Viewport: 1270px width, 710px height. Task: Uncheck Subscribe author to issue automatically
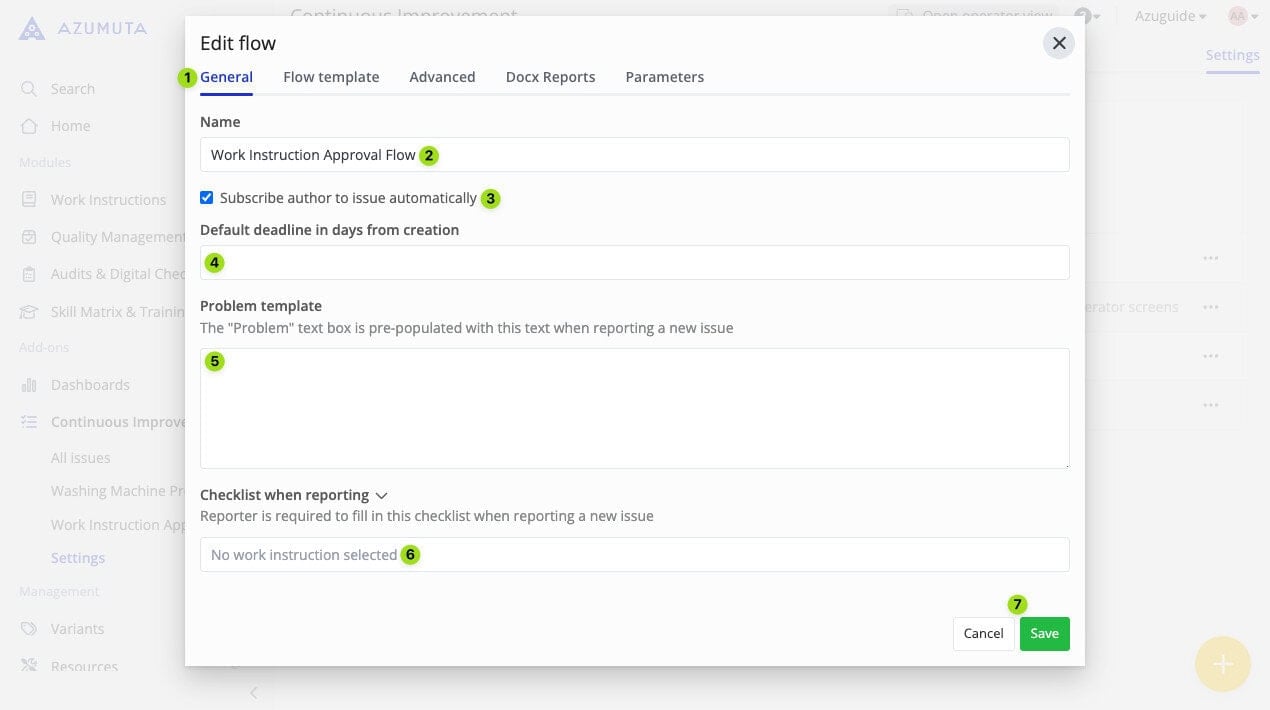pyautogui.click(x=207, y=198)
